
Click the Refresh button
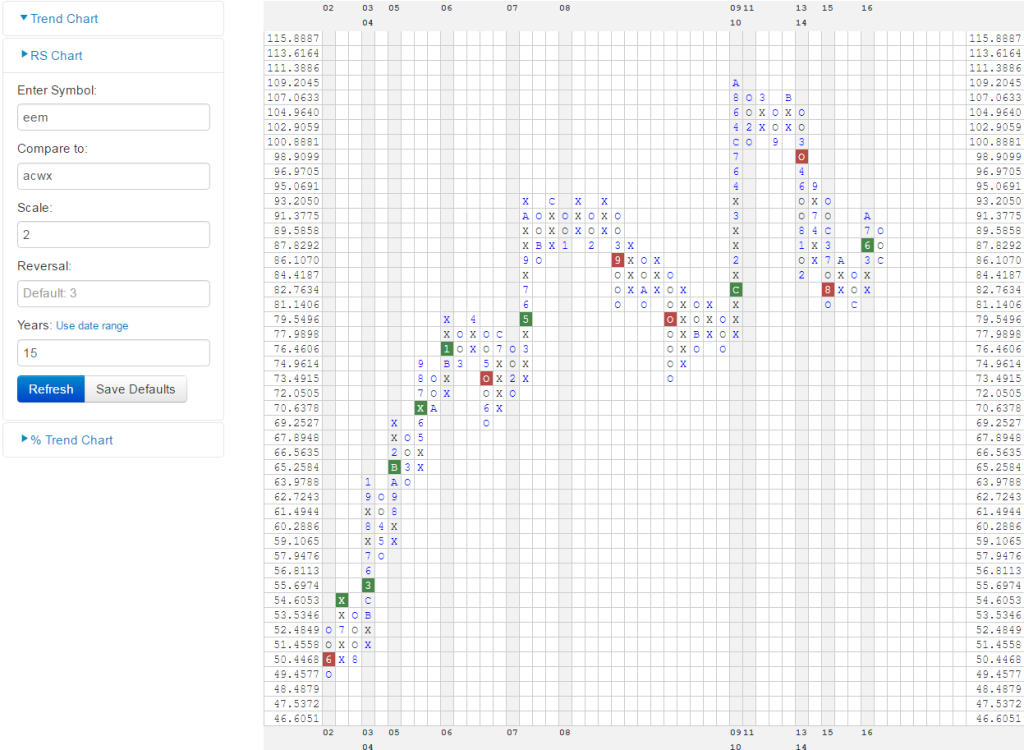[50, 389]
